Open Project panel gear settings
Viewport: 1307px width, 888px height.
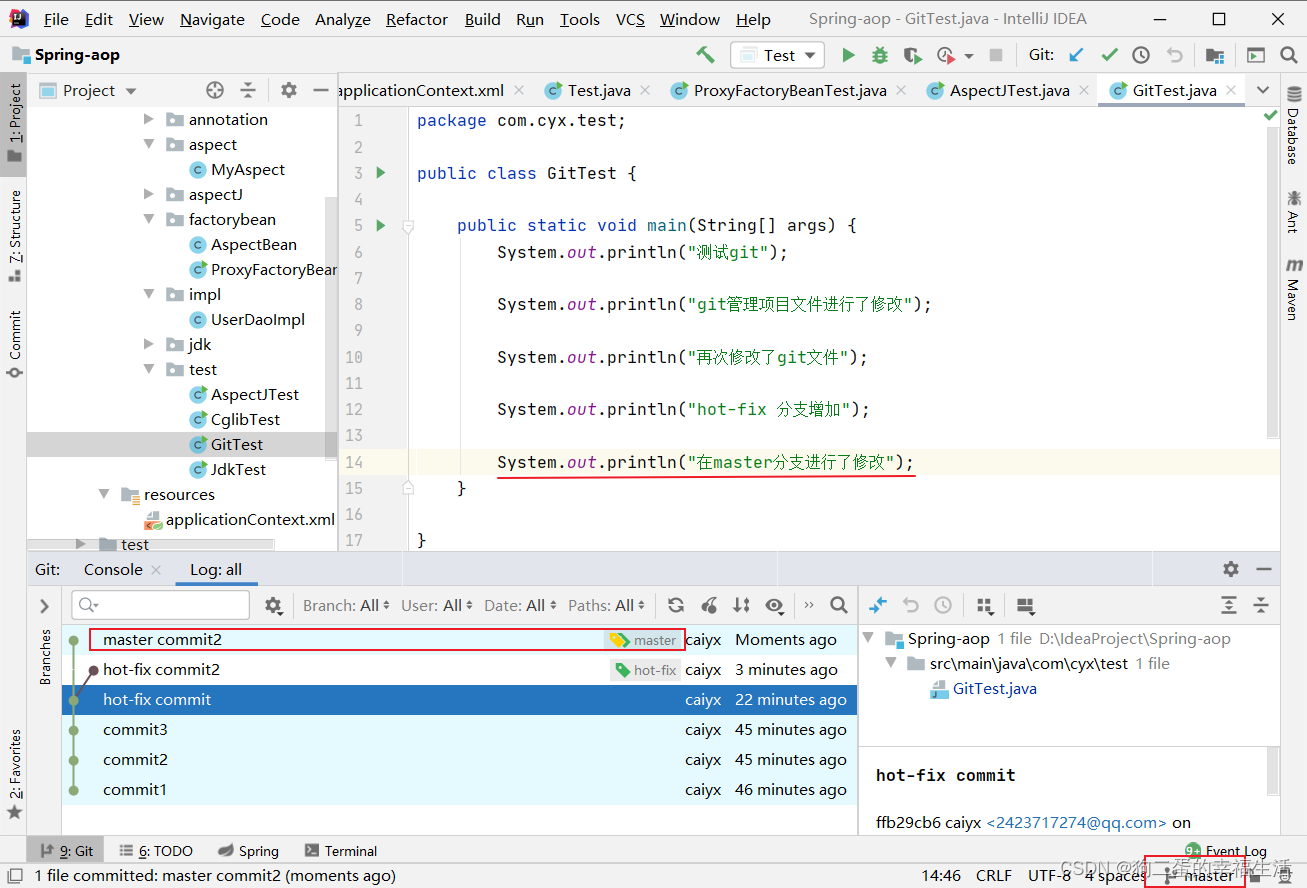289,90
